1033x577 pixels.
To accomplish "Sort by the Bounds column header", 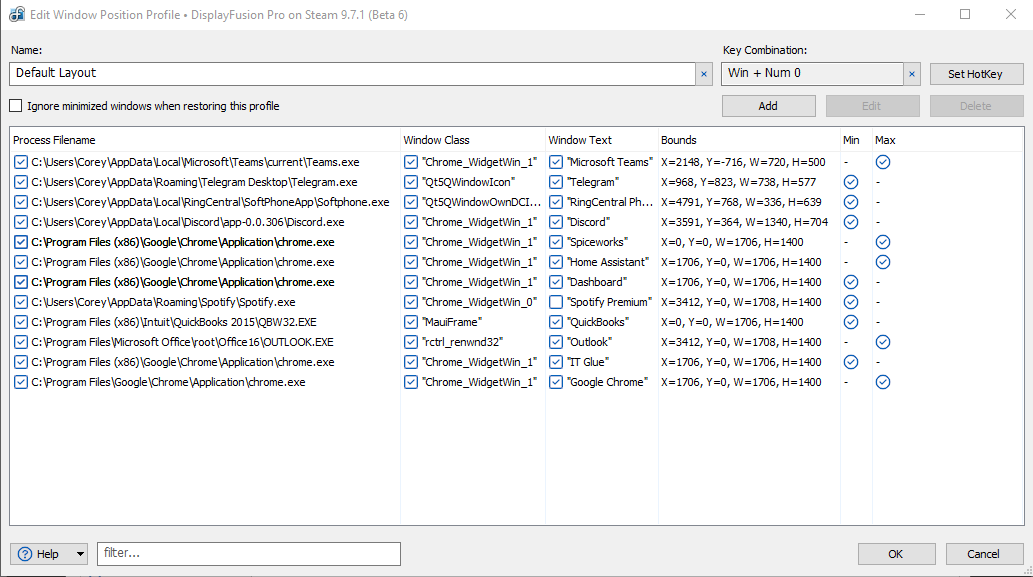I will click(x=679, y=140).
